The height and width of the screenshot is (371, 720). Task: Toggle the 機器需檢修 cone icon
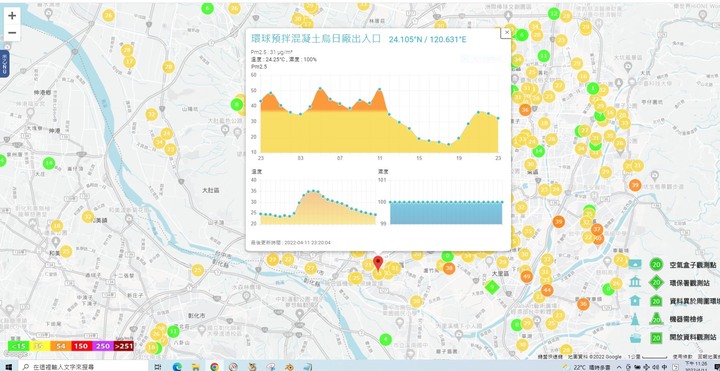point(635,319)
